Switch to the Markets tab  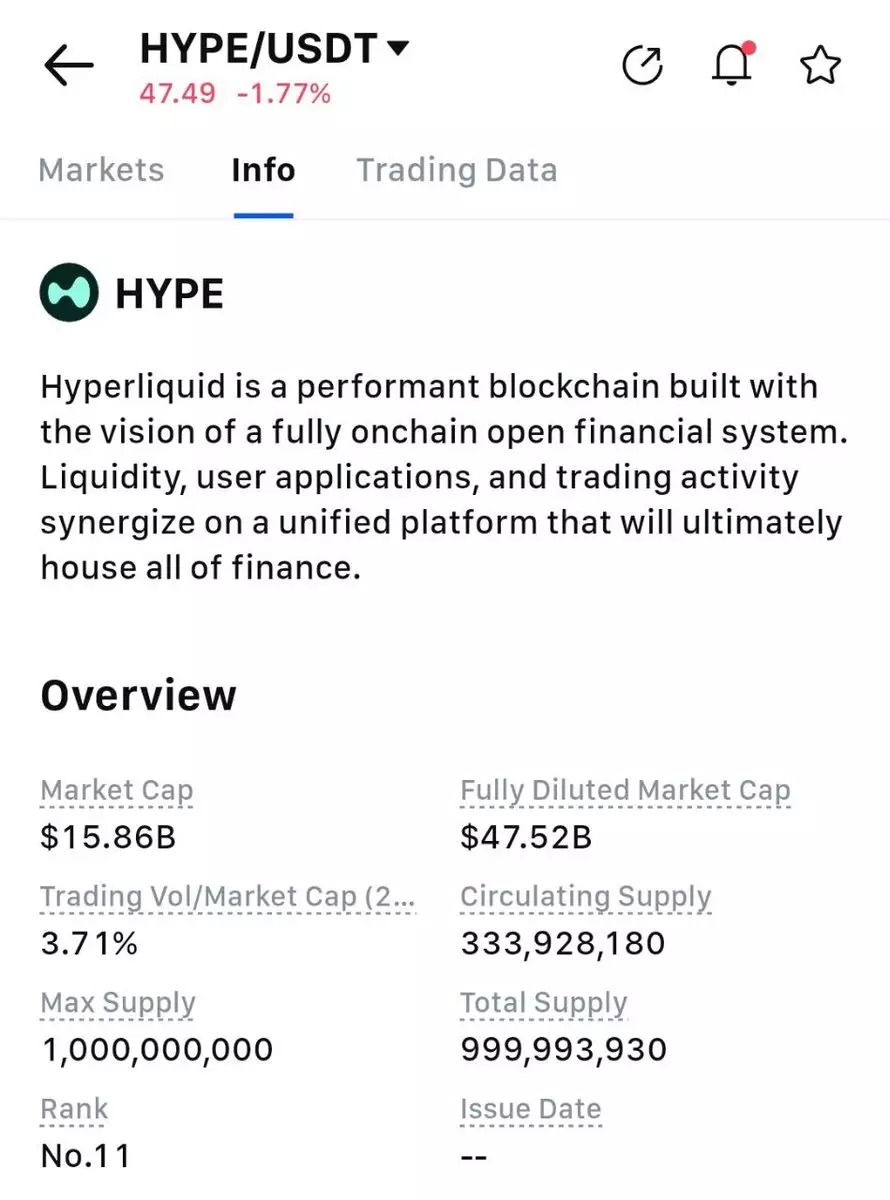click(x=101, y=170)
